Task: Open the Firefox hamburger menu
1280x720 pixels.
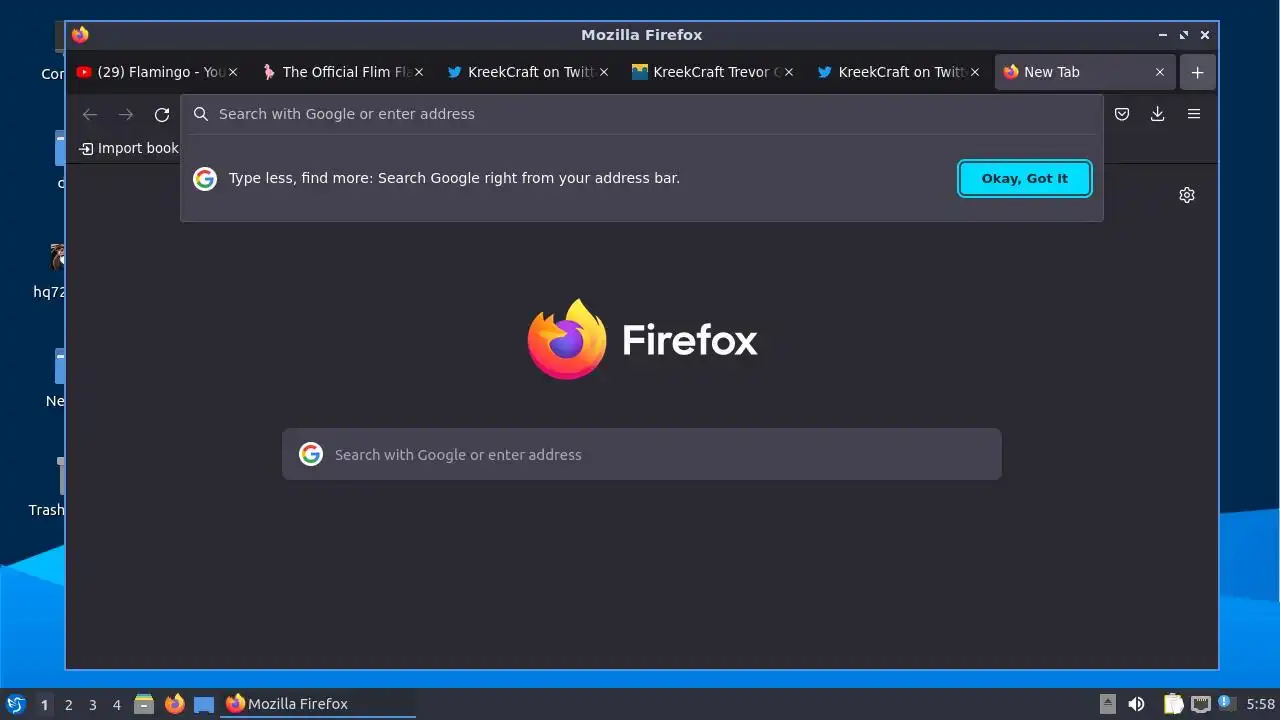Action: tap(1193, 114)
